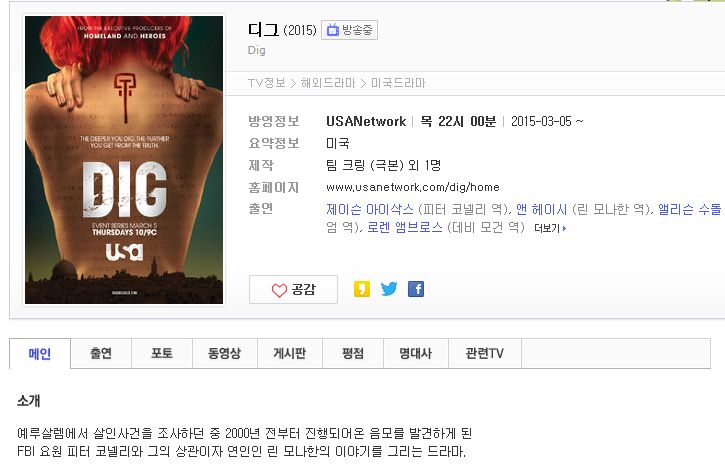Click the yellow KakaoStory share icon
Image resolution: width=725 pixels, height=475 pixels.
362,289
